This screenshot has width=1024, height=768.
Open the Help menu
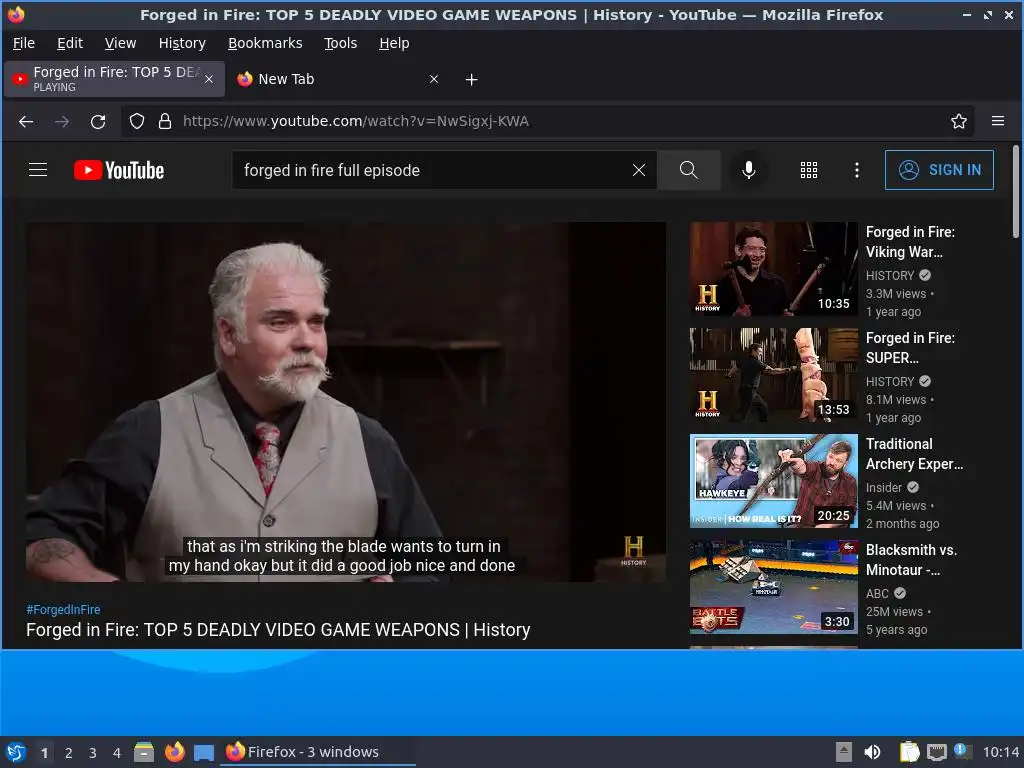tap(394, 43)
